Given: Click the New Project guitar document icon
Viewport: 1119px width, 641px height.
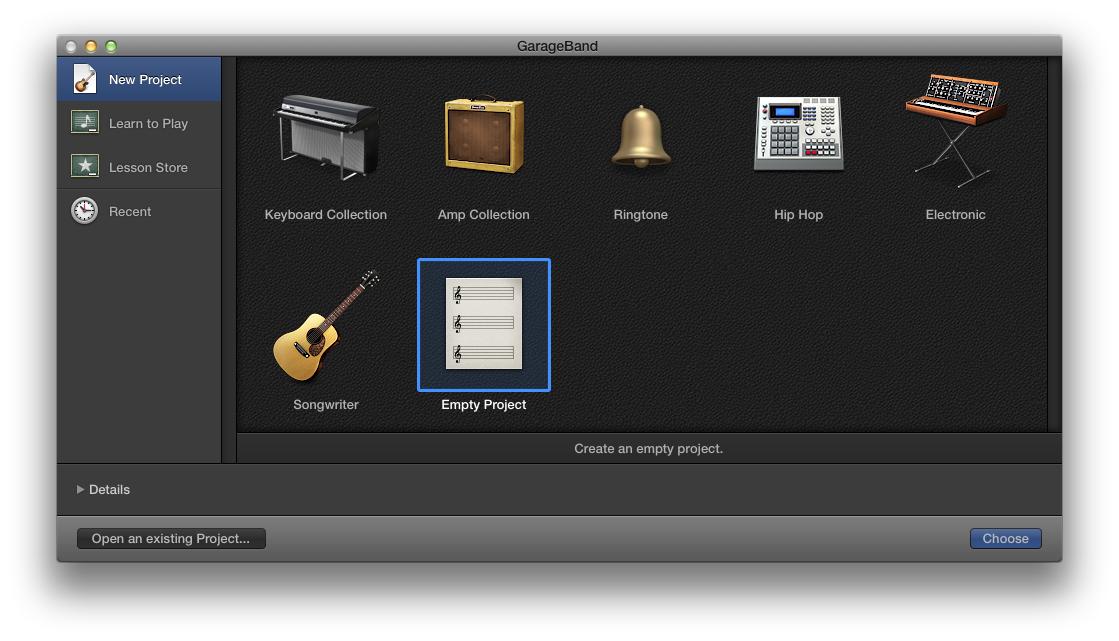Looking at the screenshot, I should point(84,79).
